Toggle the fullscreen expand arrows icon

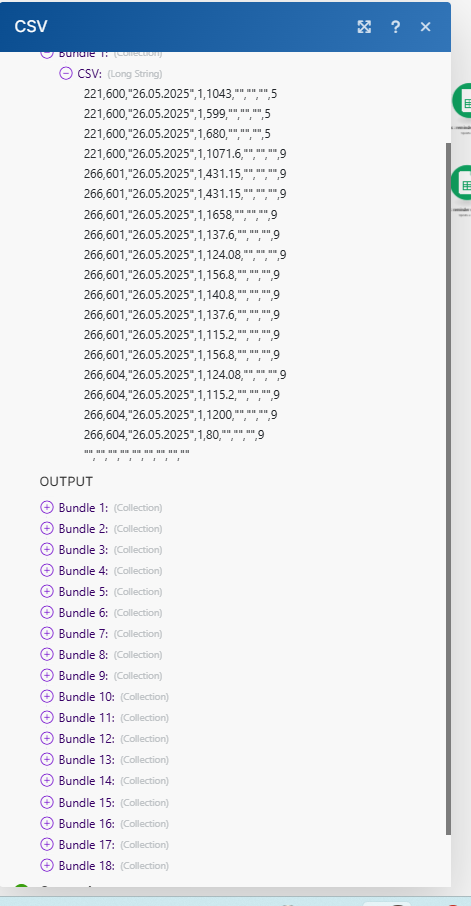point(364,27)
